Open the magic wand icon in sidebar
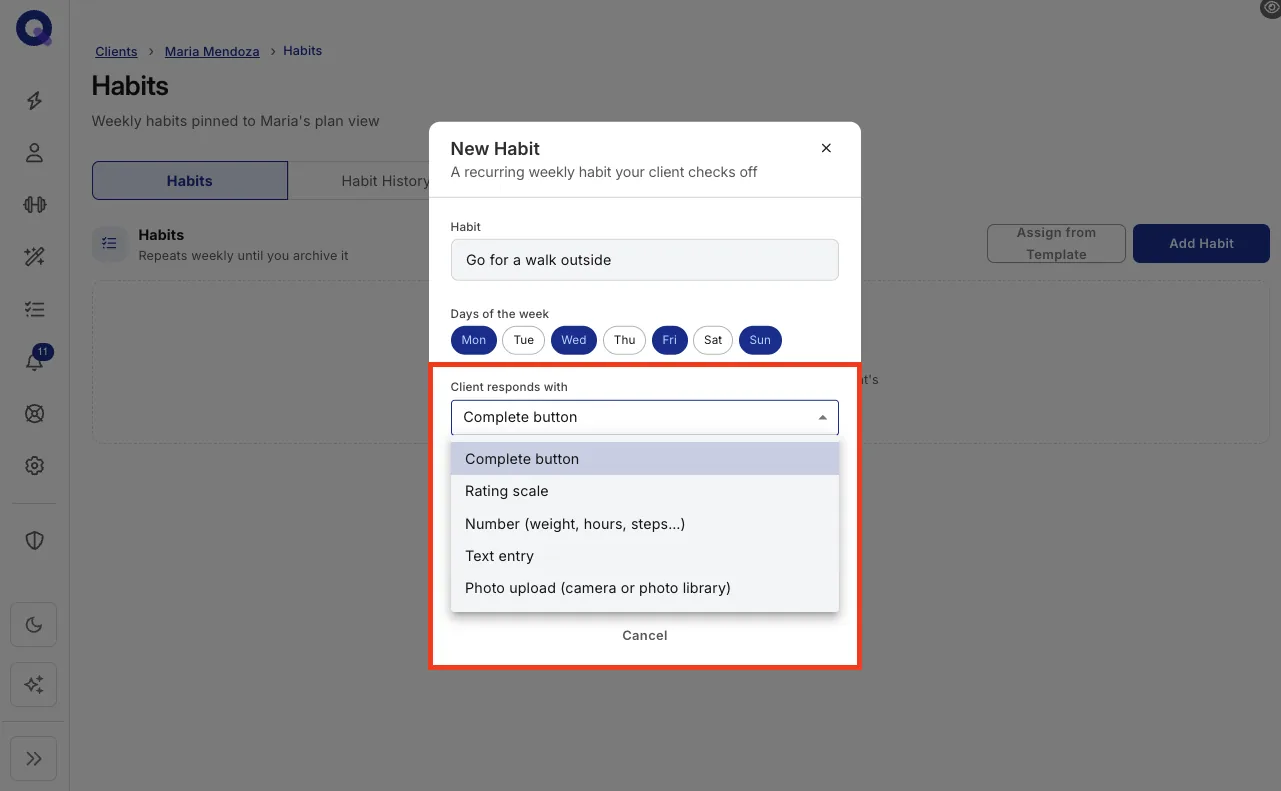This screenshot has width=1281, height=791. [34, 257]
